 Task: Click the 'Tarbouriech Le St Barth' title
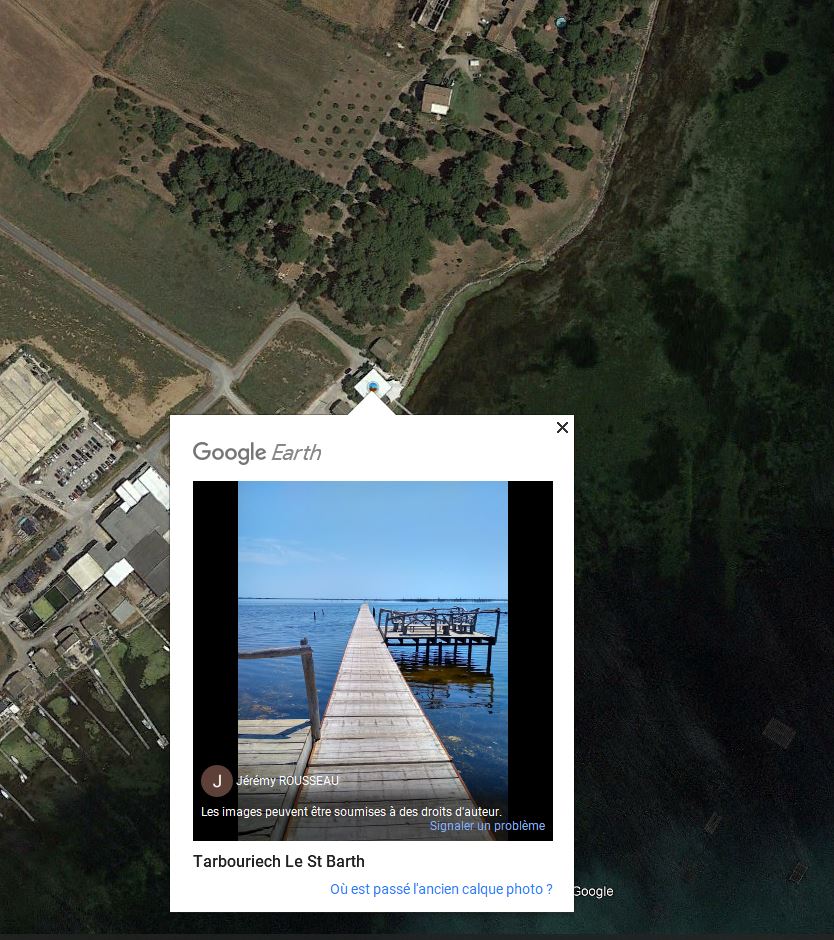(279, 861)
